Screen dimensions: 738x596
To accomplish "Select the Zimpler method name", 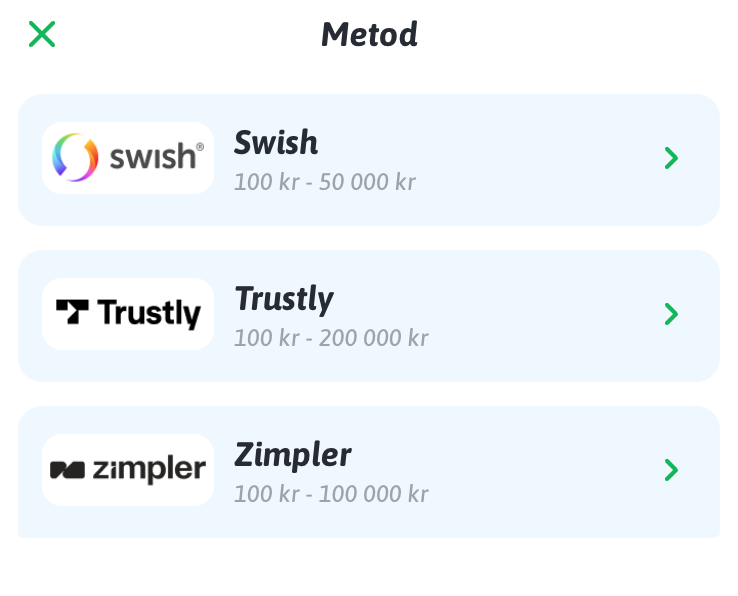I will (293, 455).
